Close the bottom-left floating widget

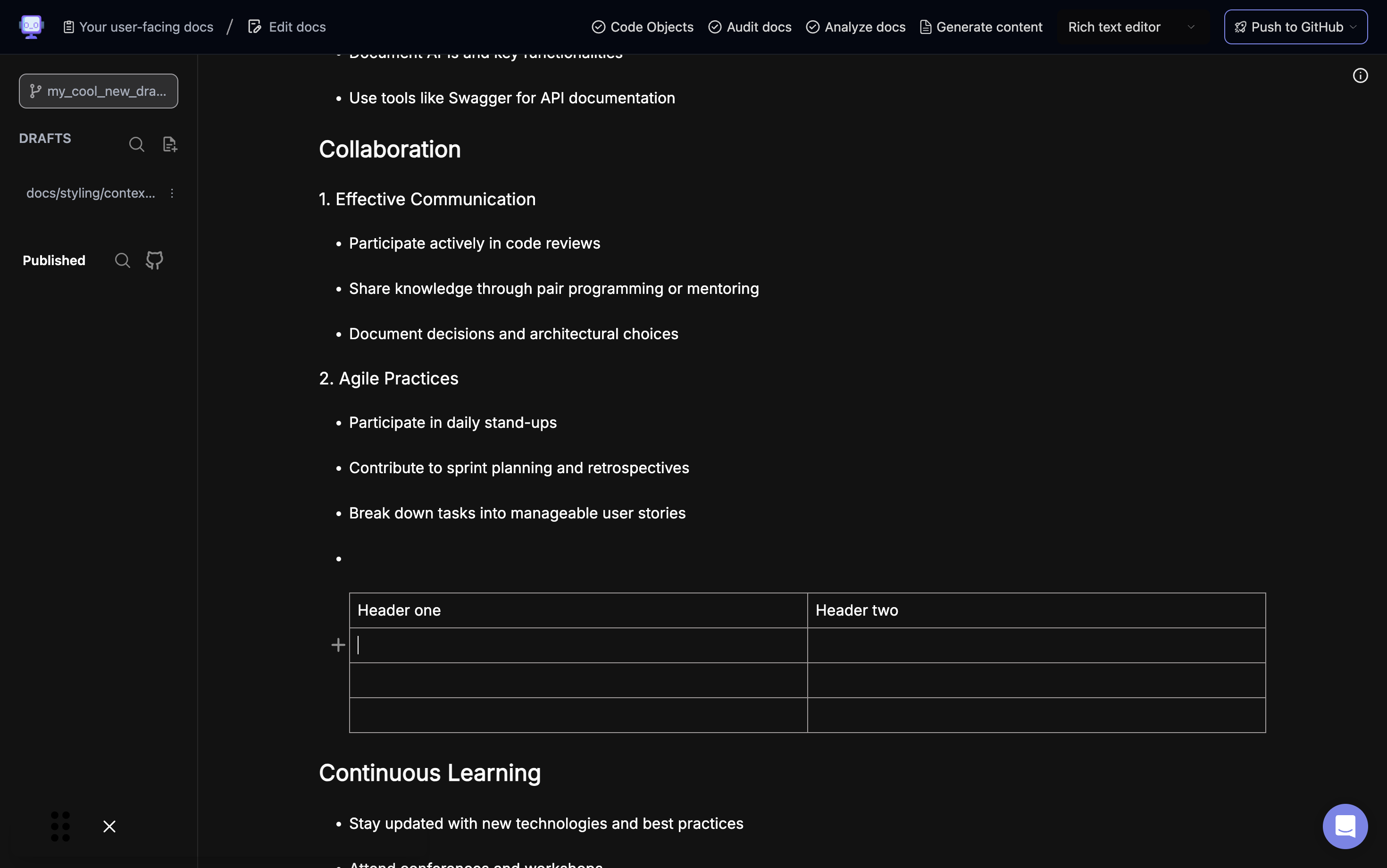click(109, 826)
